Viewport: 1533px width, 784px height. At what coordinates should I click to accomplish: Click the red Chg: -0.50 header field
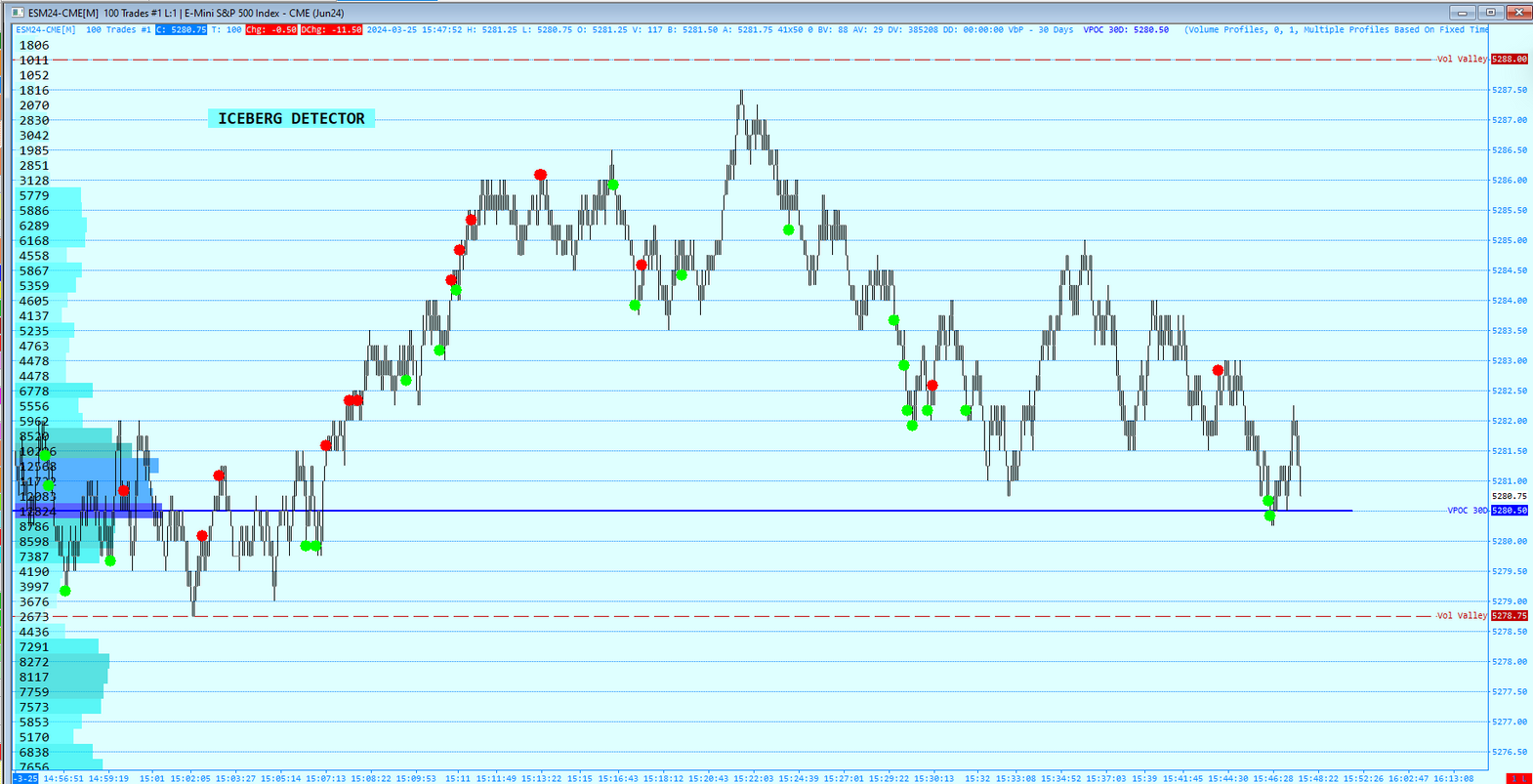pyautogui.click(x=271, y=30)
